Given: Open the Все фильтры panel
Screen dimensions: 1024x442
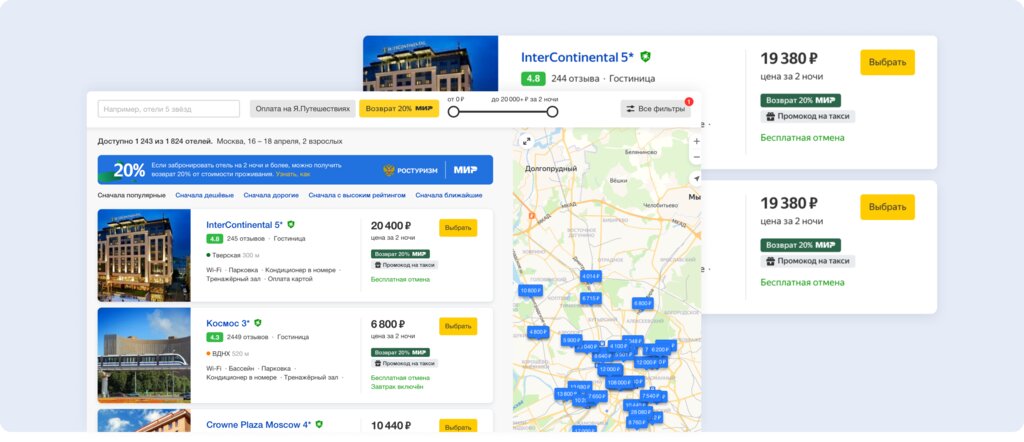Looking at the screenshot, I should 655,108.
